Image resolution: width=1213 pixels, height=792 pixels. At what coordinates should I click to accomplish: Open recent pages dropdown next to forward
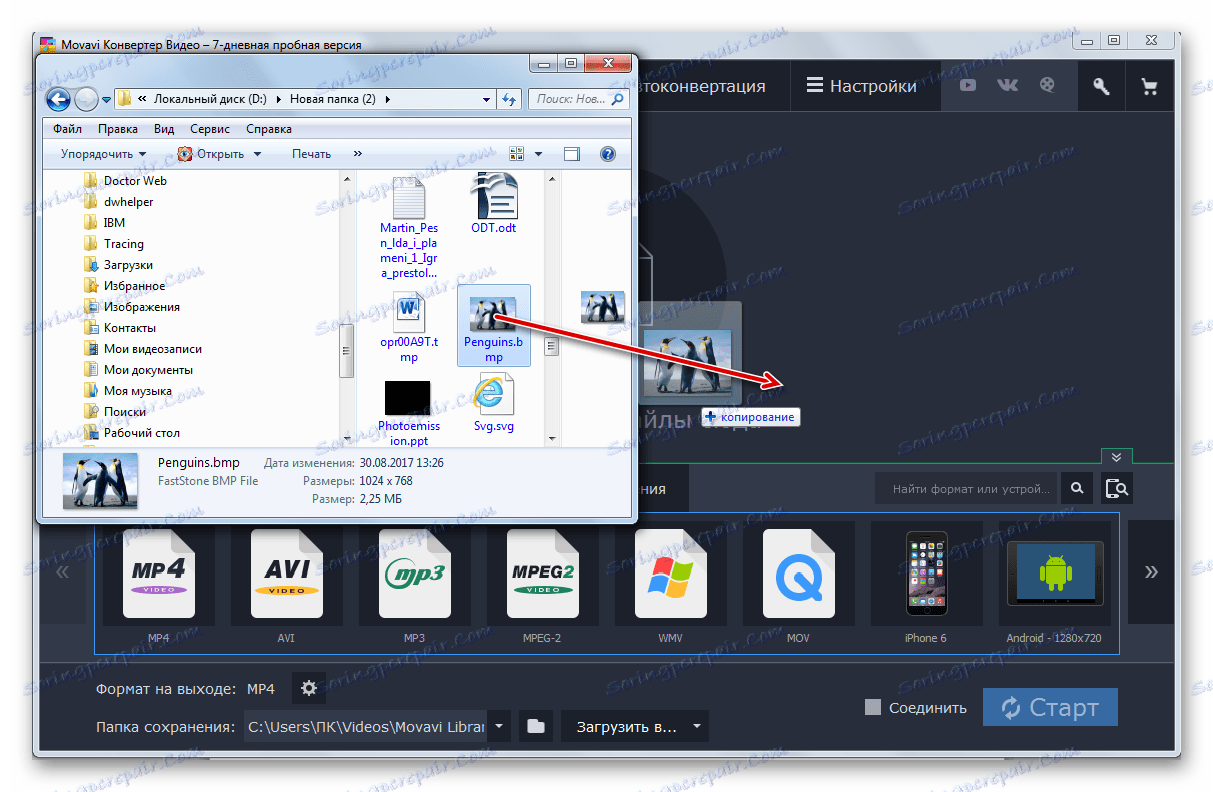point(107,99)
